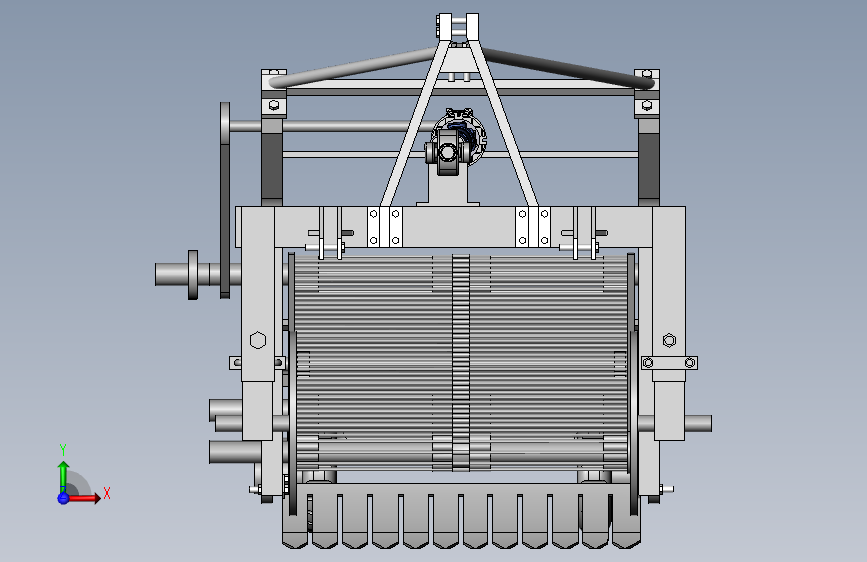867x562 pixels.
Task: Click the blue Z axis ball of the triad
Action: pos(63,498)
